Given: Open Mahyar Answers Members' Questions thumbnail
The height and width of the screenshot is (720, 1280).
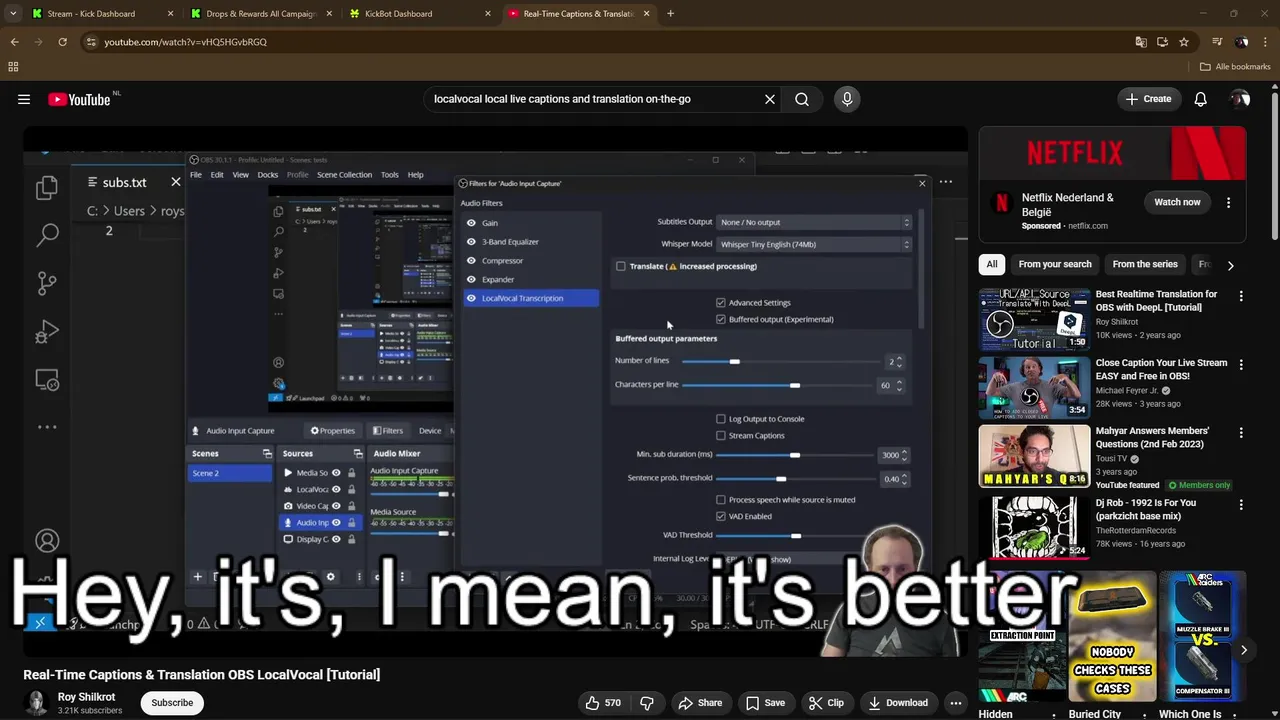Looking at the screenshot, I should (1034, 456).
